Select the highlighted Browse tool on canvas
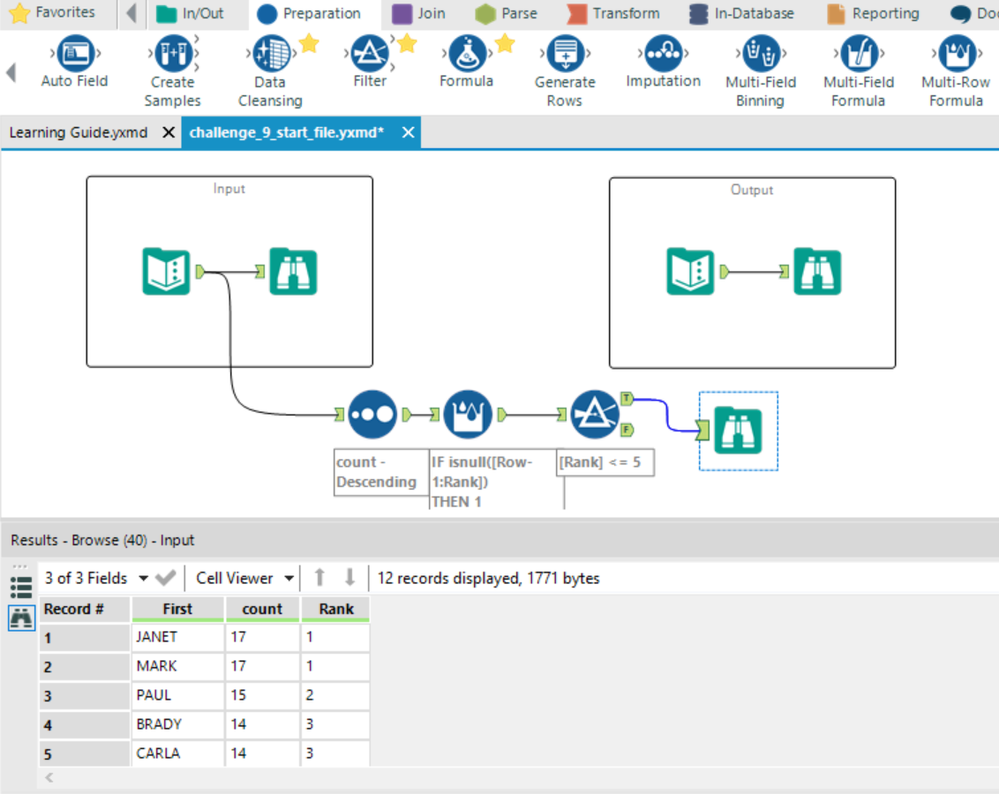This screenshot has height=794, width=999. coord(738,431)
